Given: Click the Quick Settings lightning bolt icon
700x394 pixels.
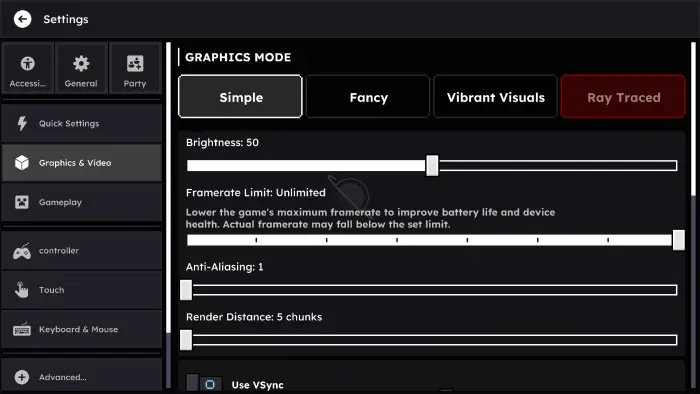Looking at the screenshot, I should point(22,123).
